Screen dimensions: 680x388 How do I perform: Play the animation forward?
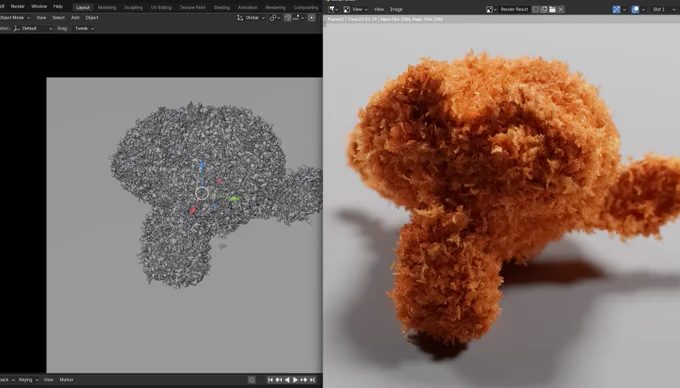(x=295, y=380)
